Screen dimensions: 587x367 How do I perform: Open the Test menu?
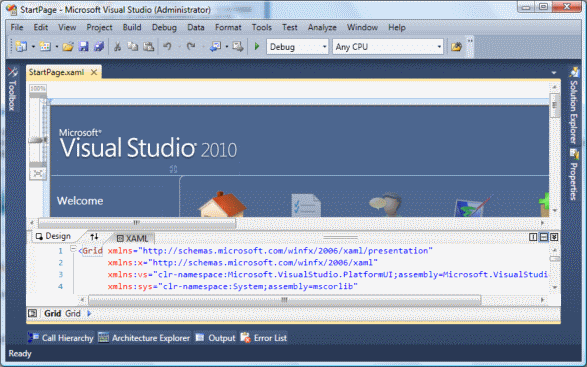pos(289,27)
